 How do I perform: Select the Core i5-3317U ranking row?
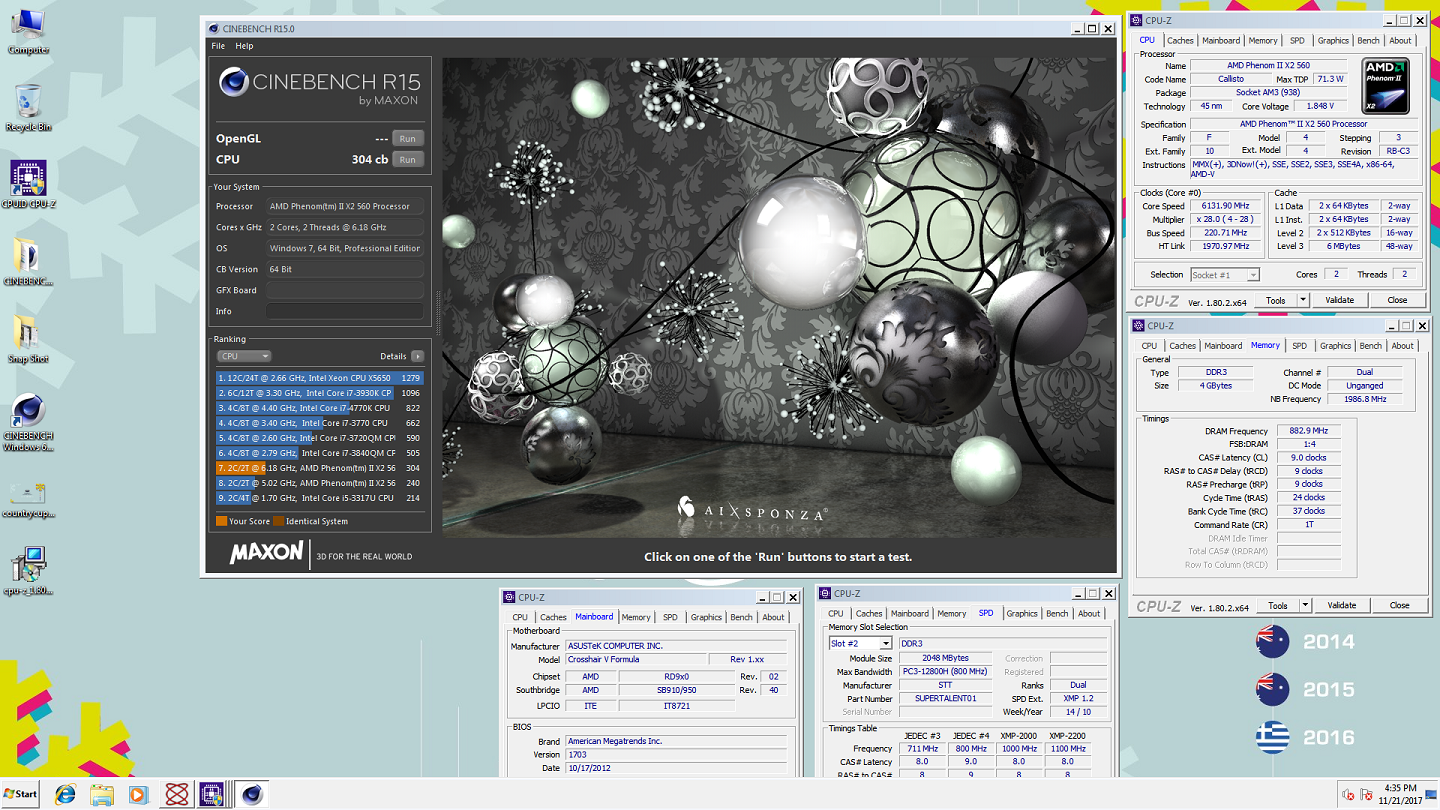(320, 498)
